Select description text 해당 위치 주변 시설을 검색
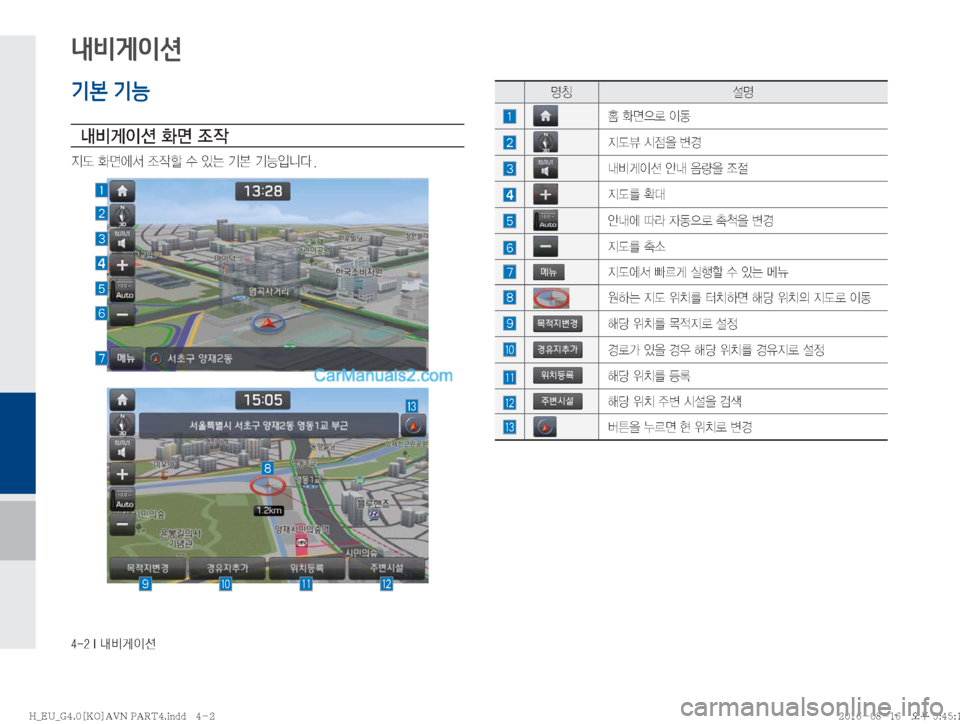The width and height of the screenshot is (960, 724). pos(674,401)
